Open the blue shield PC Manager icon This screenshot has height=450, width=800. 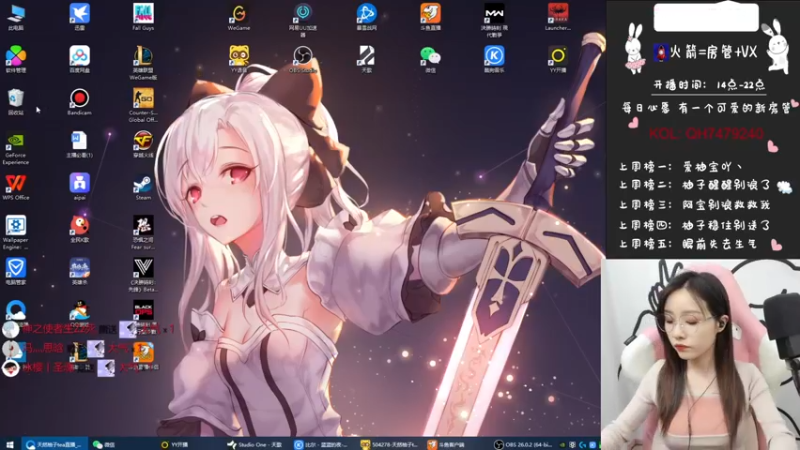pyautogui.click(x=16, y=271)
